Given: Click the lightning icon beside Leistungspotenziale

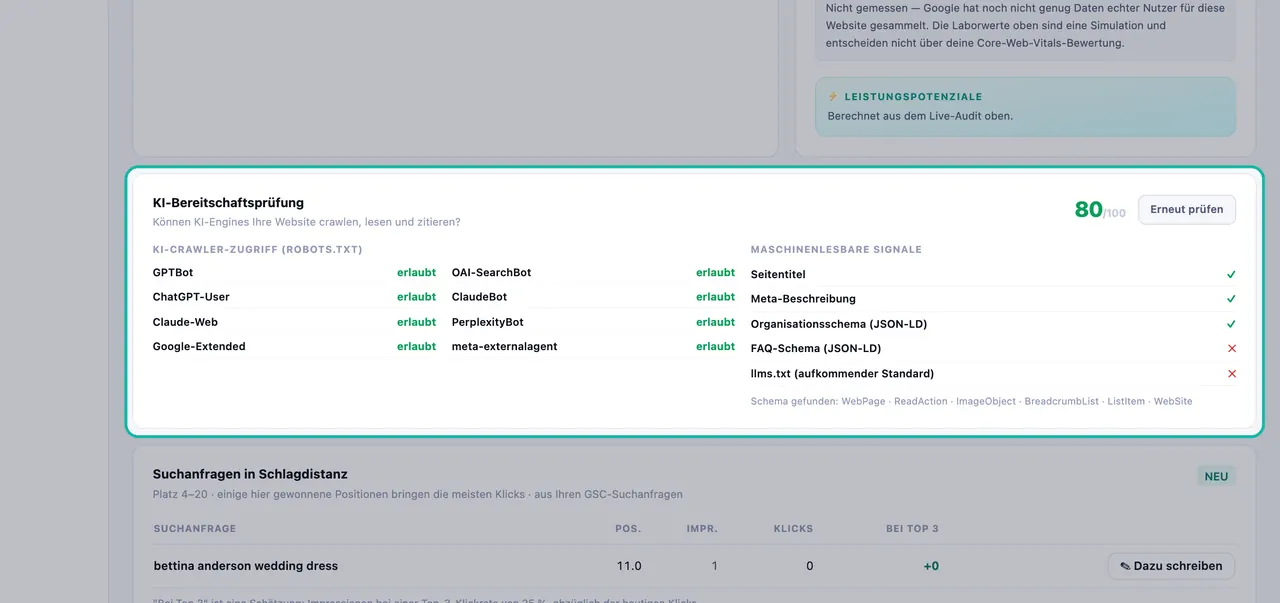Looking at the screenshot, I should [x=833, y=97].
